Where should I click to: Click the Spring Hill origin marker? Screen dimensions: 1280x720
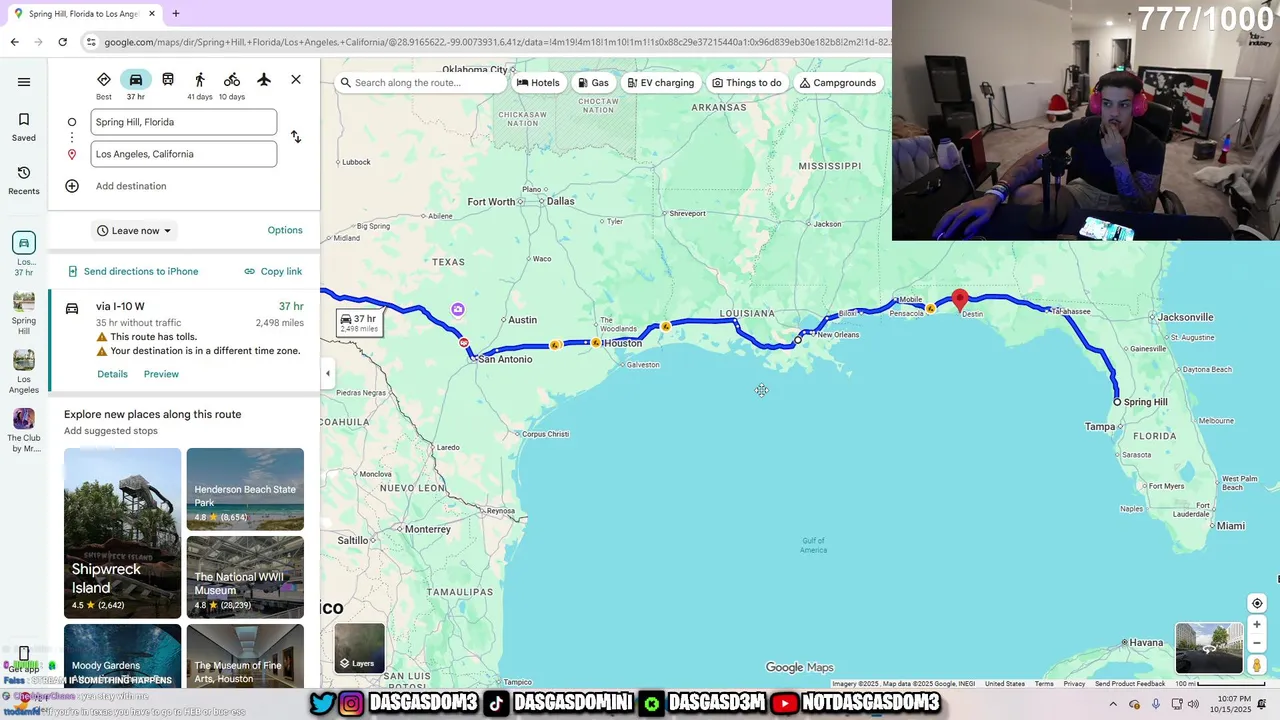[1117, 402]
